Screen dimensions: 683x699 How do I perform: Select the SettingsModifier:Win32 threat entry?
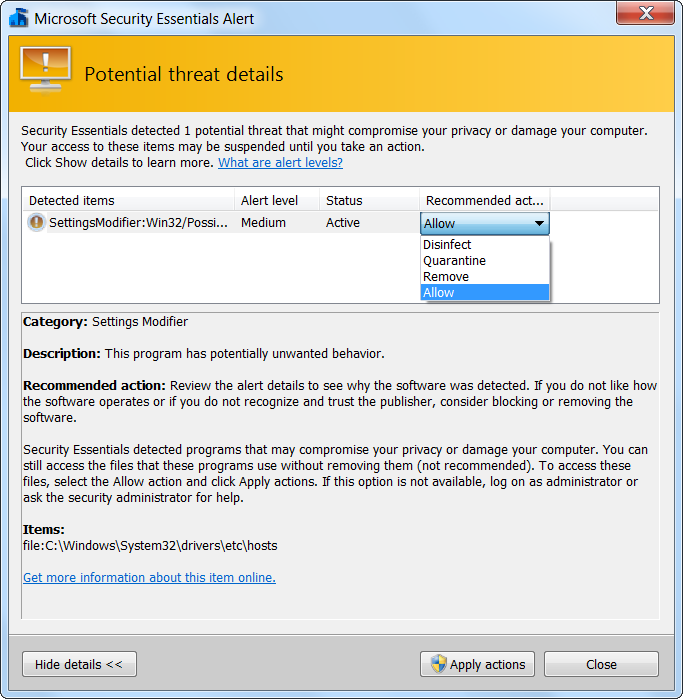(x=138, y=223)
